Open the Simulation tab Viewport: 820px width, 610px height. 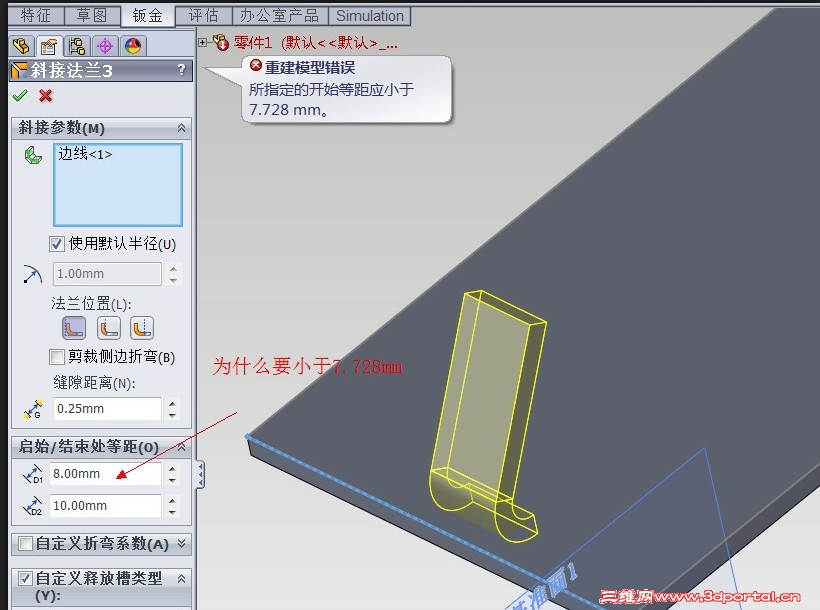coord(370,15)
